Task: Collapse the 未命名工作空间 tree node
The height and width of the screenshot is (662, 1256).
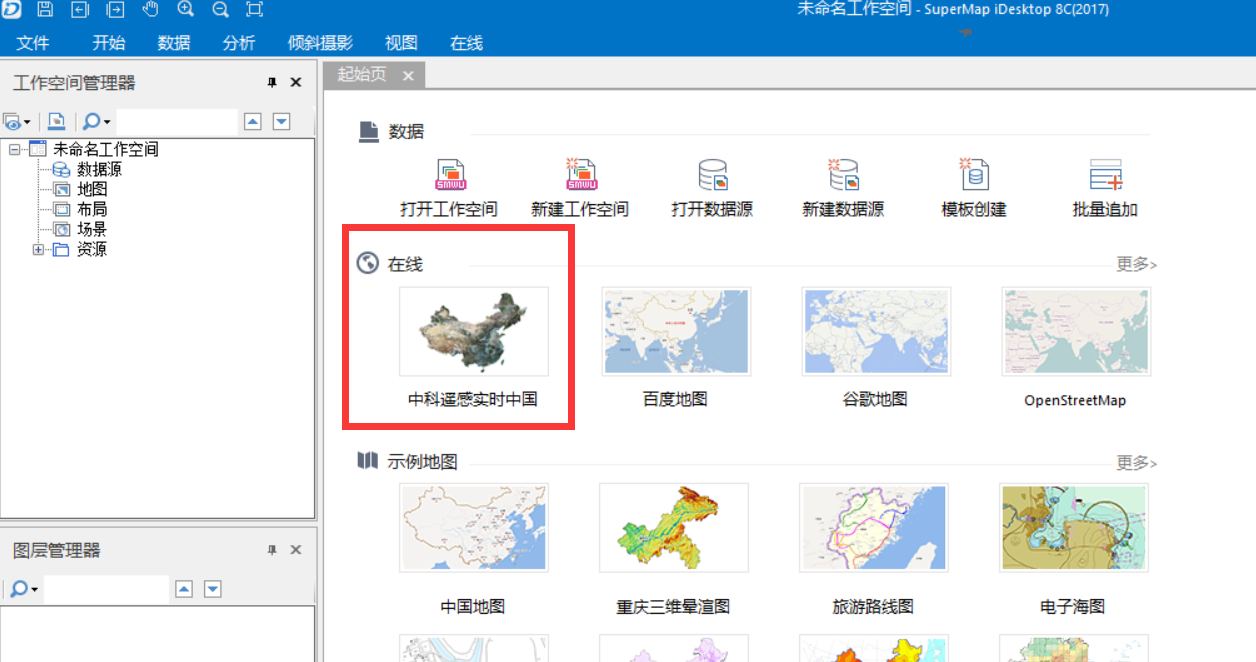Action: coord(14,150)
